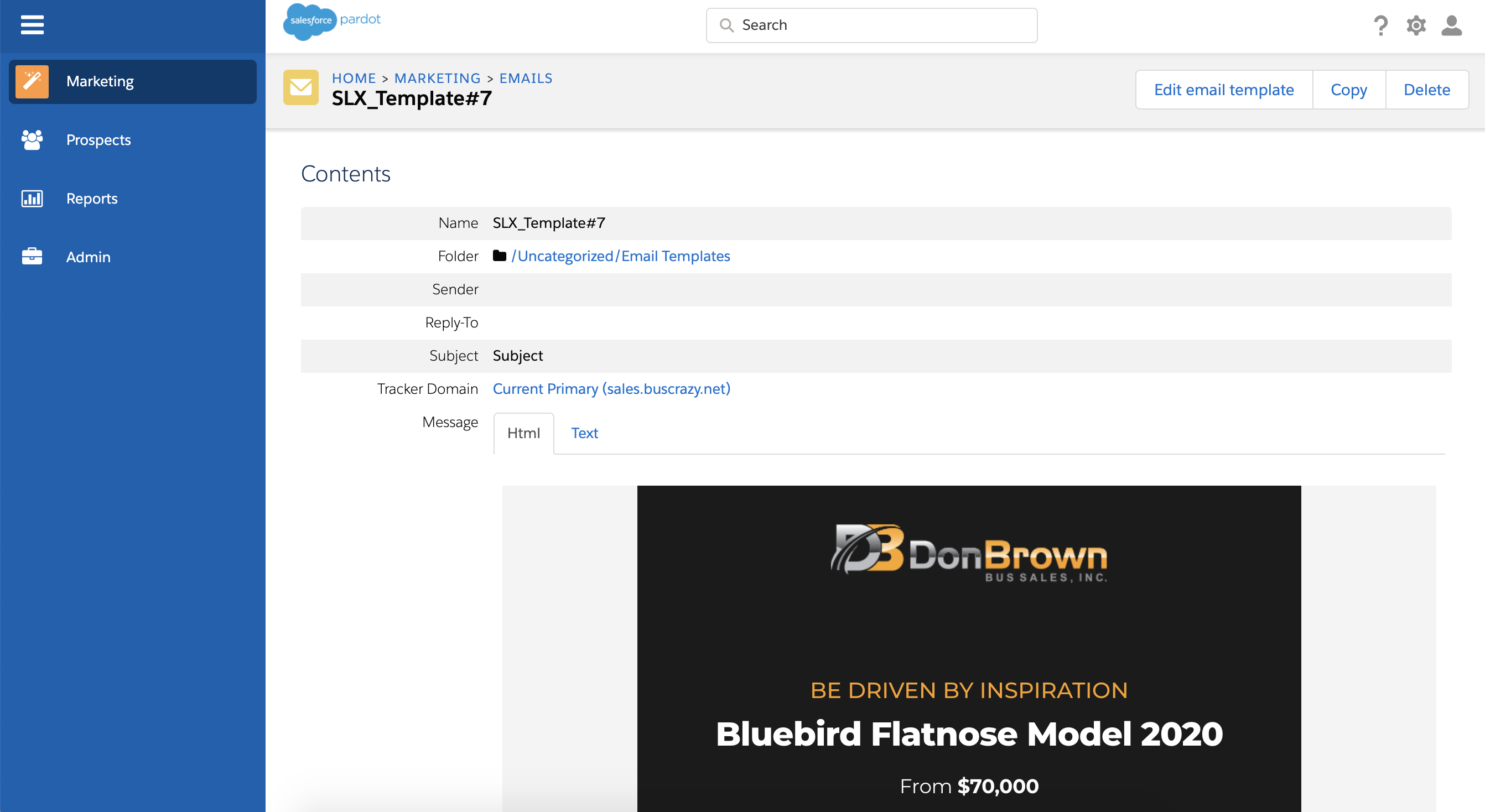1485x812 pixels.
Task: Click the Don Brown Bus Sales logo
Action: click(969, 554)
